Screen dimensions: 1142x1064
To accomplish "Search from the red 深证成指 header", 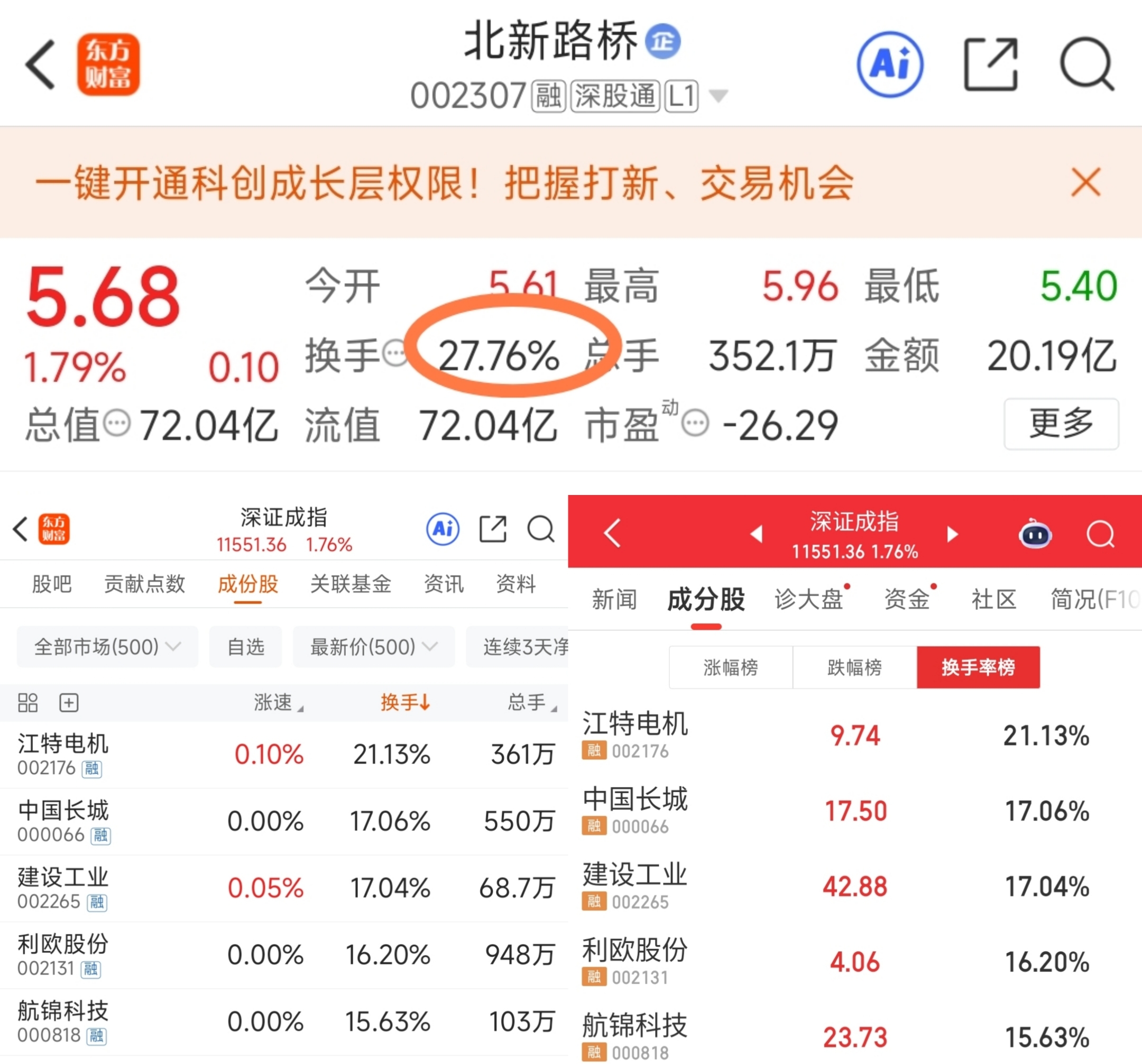I will pos(1100,534).
